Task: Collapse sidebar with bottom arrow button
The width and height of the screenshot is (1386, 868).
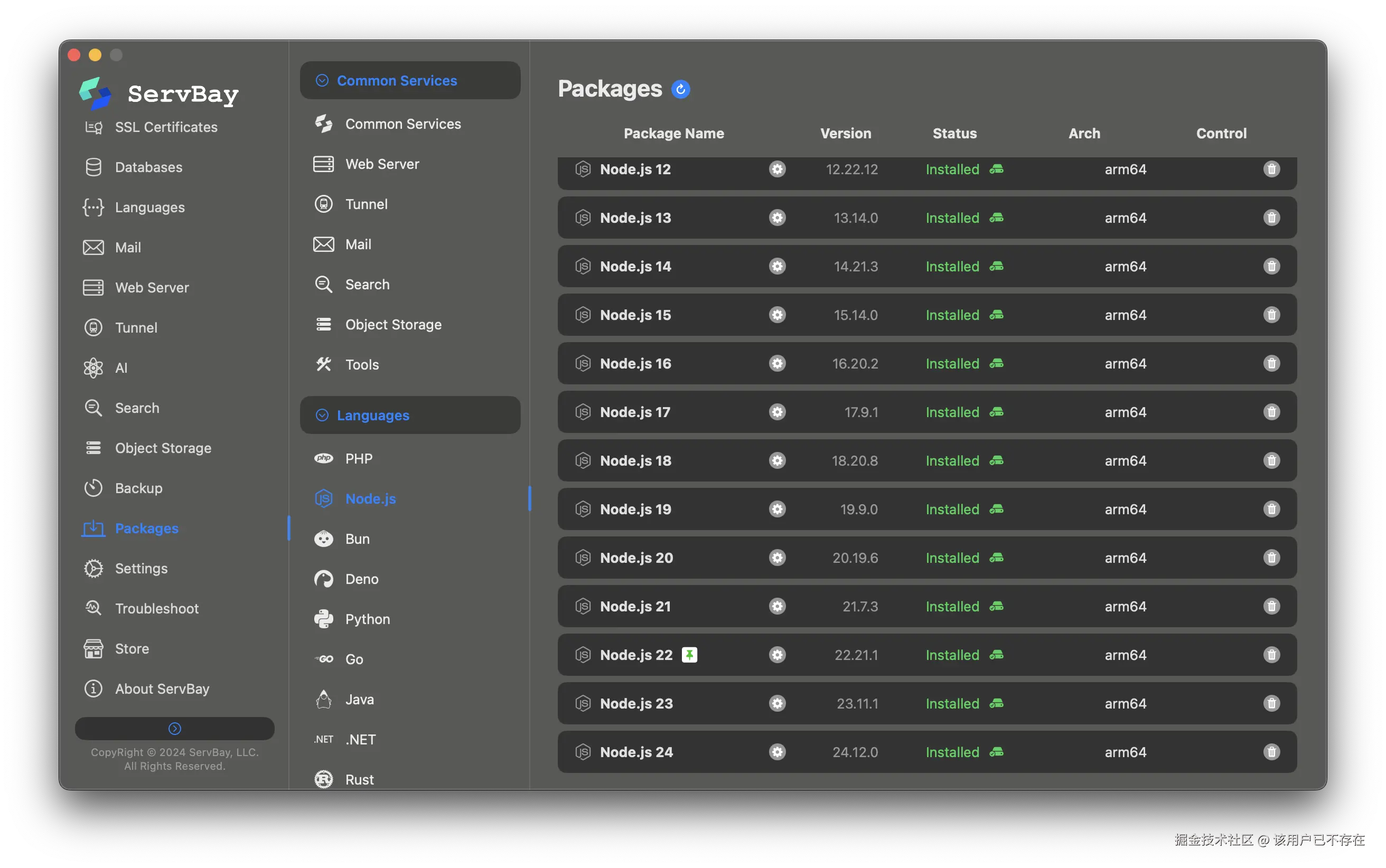Action: pos(174,729)
